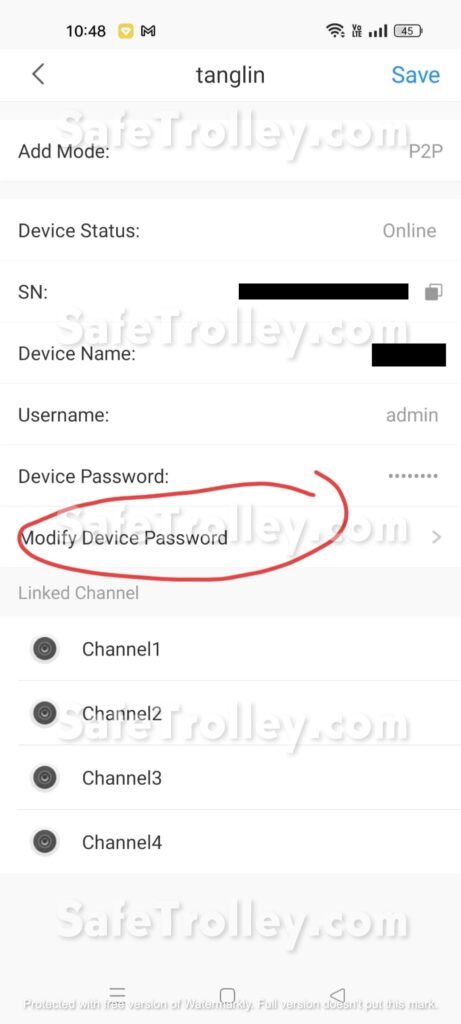Tap the Wi-Fi signal status icon
This screenshot has width=461, height=1024.
tap(336, 30)
